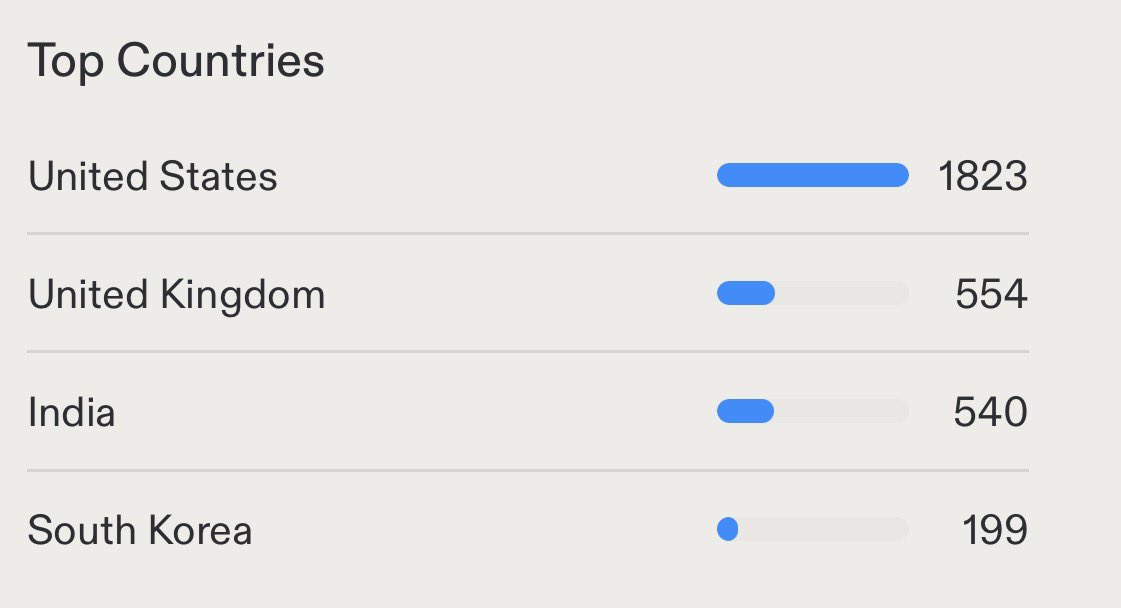The width and height of the screenshot is (1121, 608).
Task: Click the United States progress bar
Action: (813, 175)
